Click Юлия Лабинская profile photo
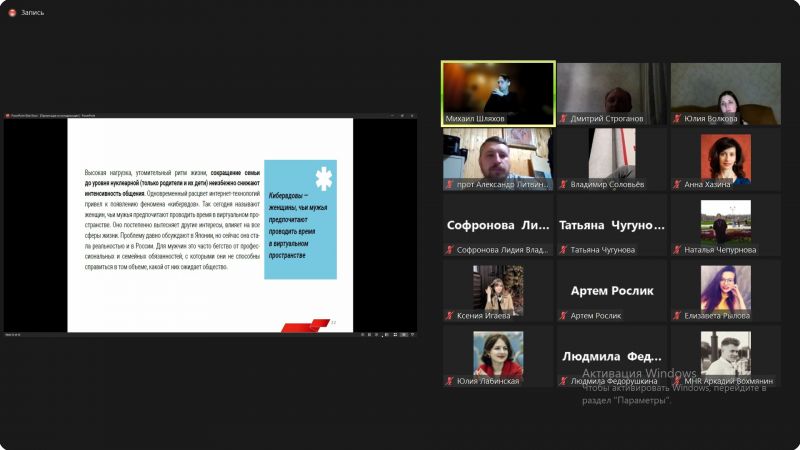Screen dimensions: 800x450 [498, 354]
